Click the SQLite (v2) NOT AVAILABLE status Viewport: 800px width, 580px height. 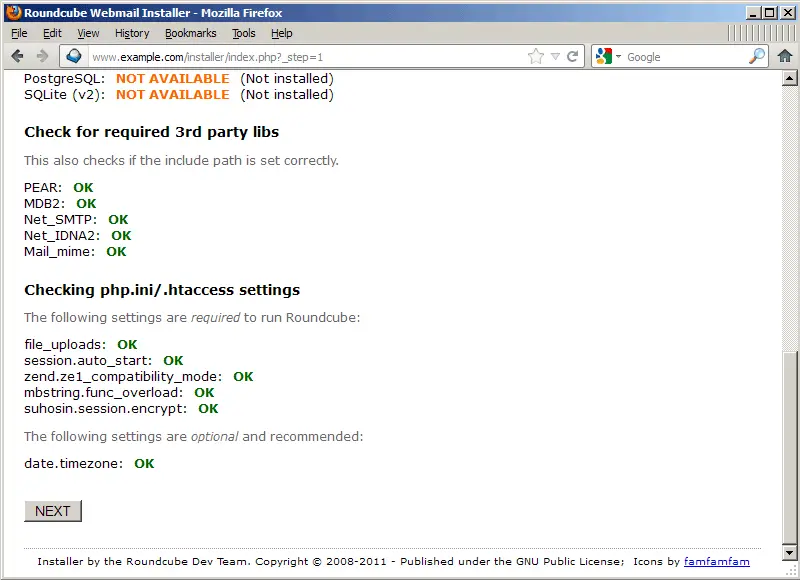pos(172,94)
